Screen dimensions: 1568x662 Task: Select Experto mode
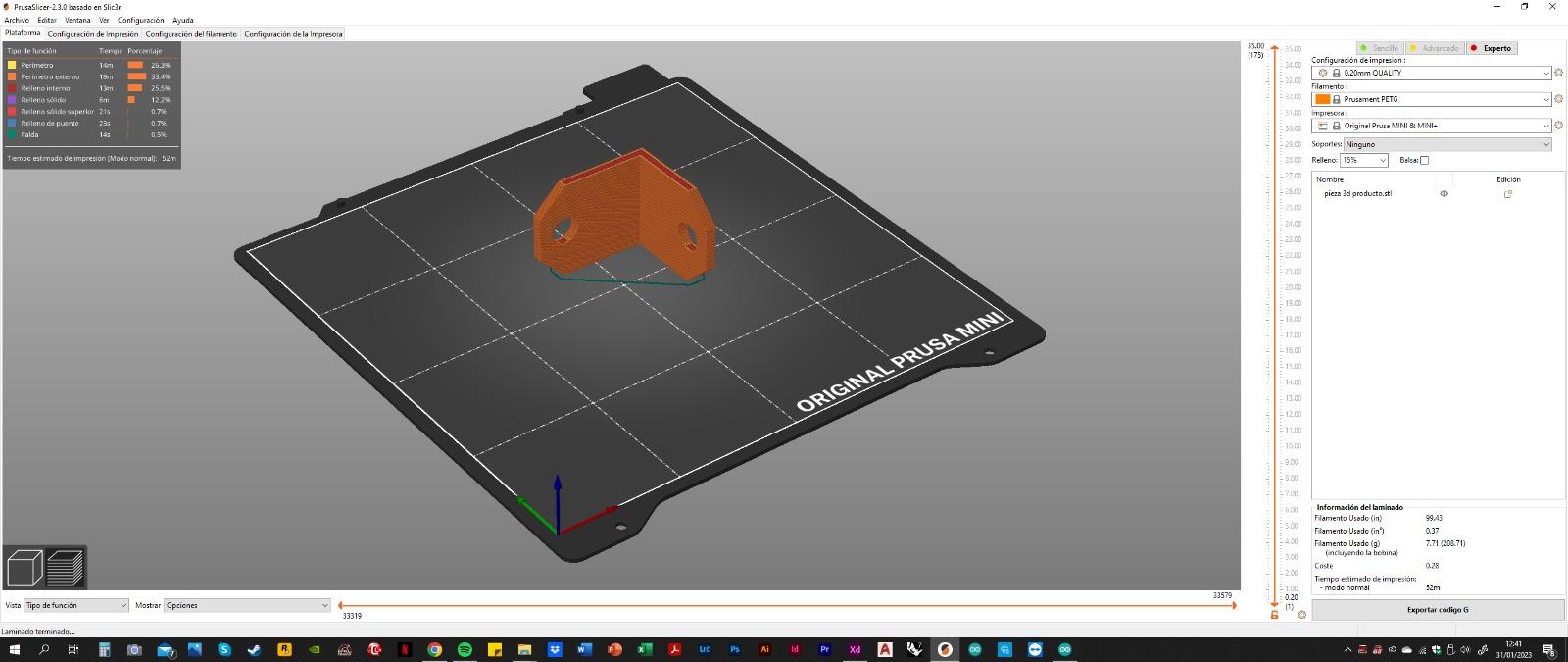[x=1492, y=48]
